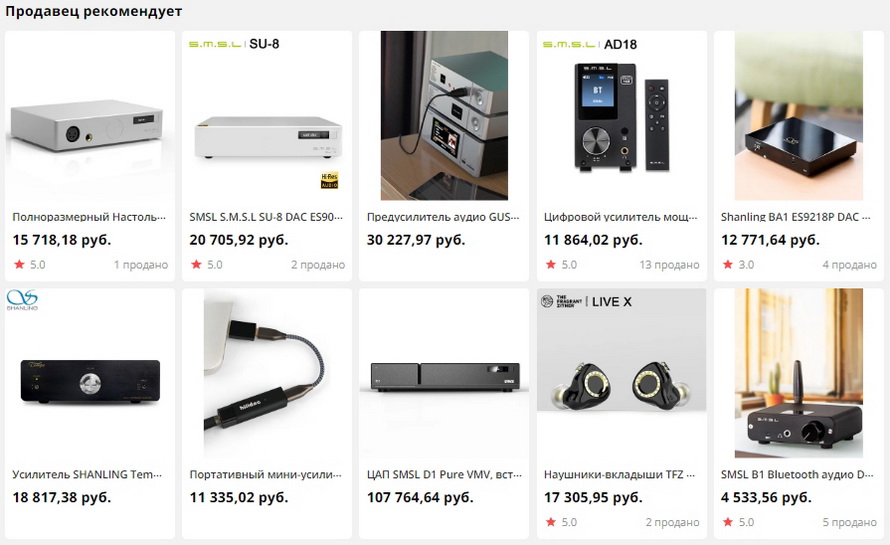Click the 107 764,64 руб. price

(420, 497)
